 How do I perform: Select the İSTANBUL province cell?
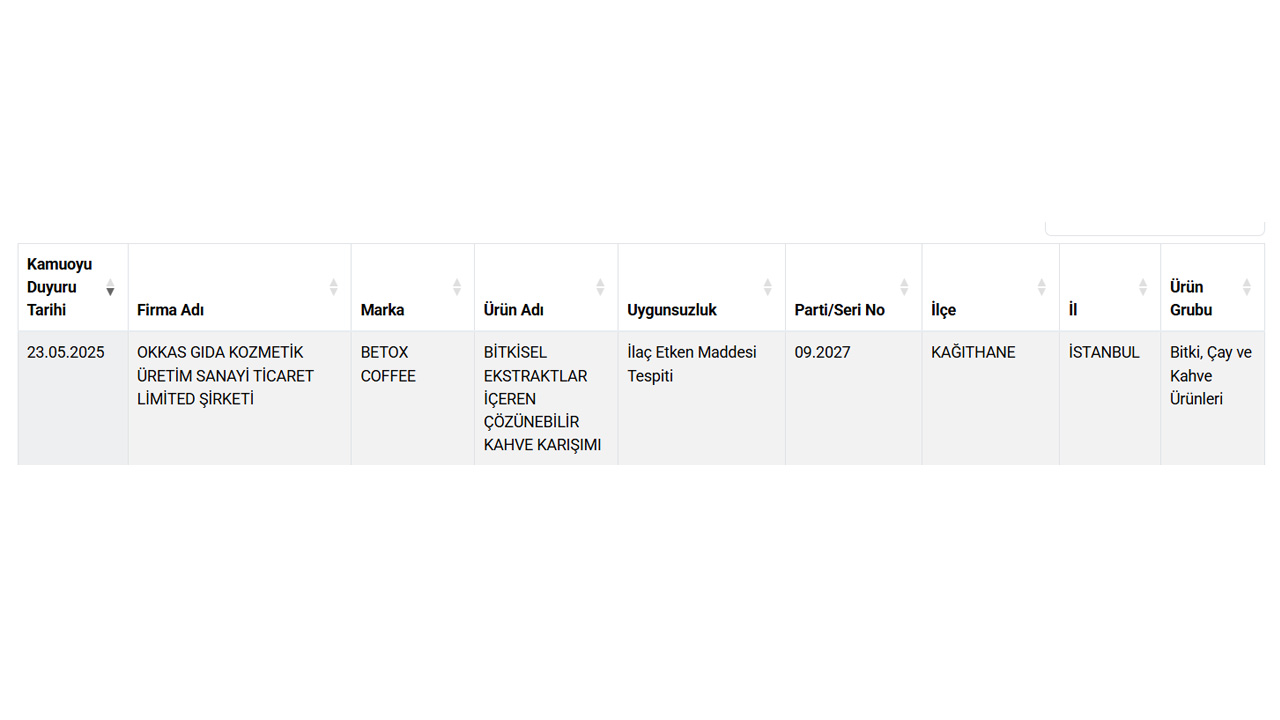coord(1104,352)
